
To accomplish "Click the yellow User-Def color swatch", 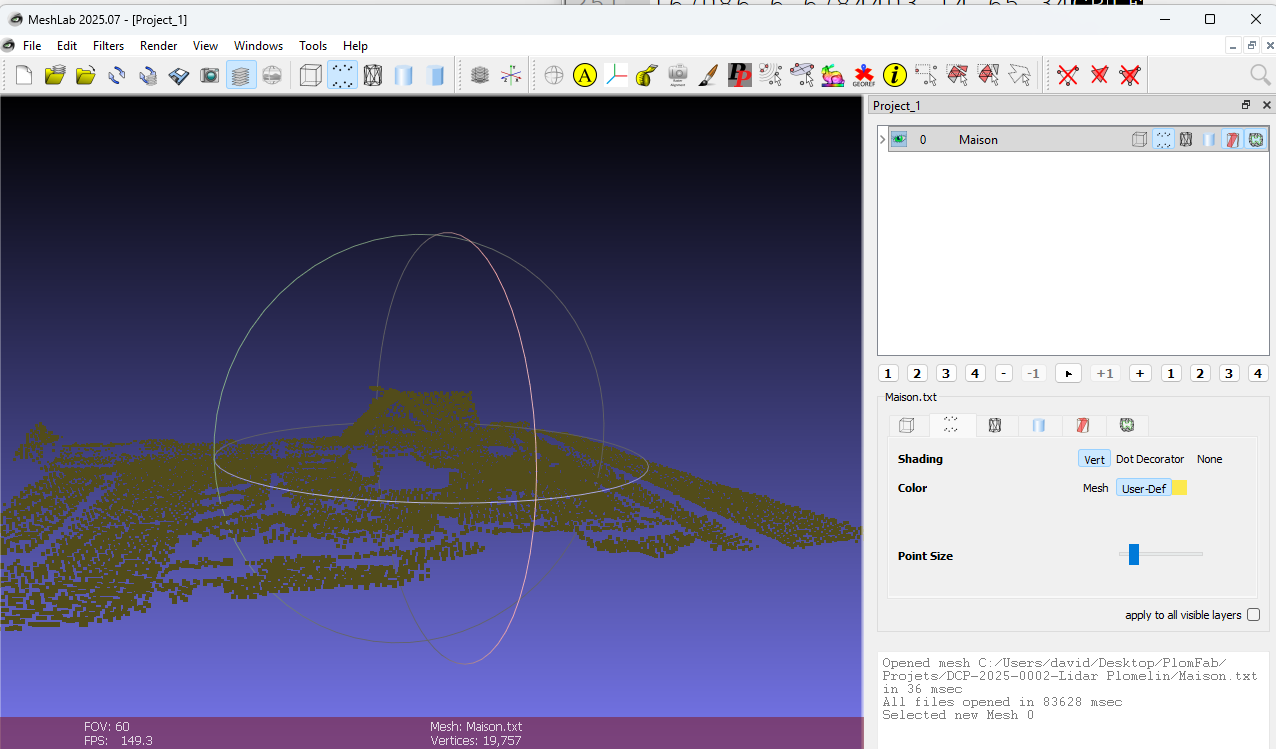I will coord(1180,488).
